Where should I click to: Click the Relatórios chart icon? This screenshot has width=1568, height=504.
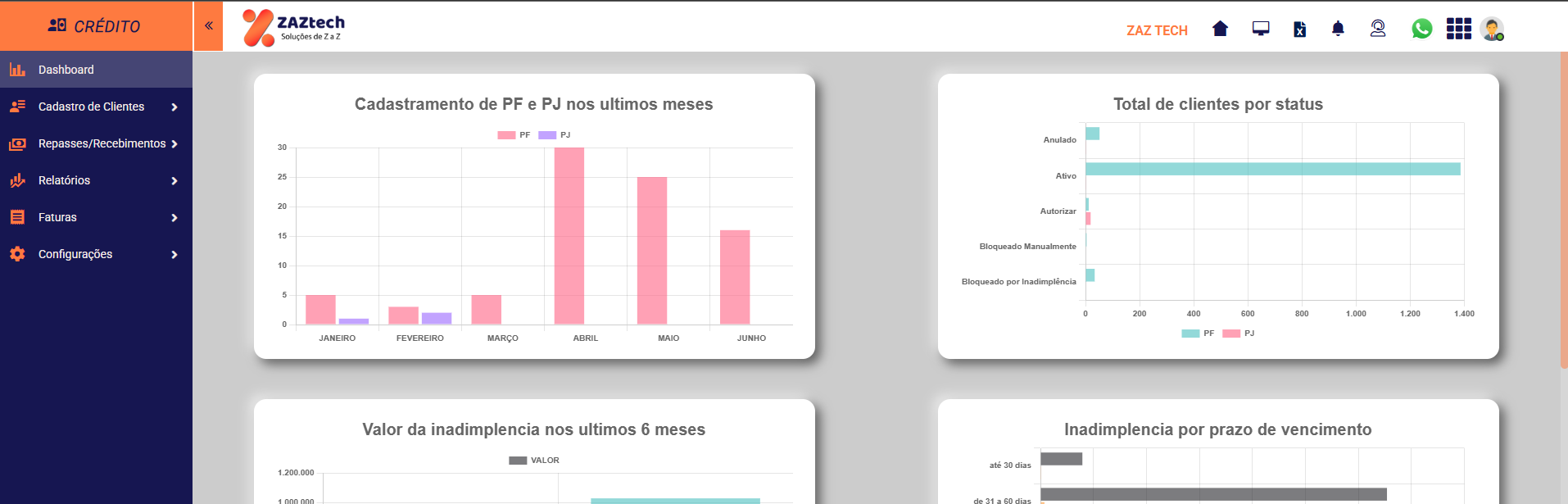17,180
